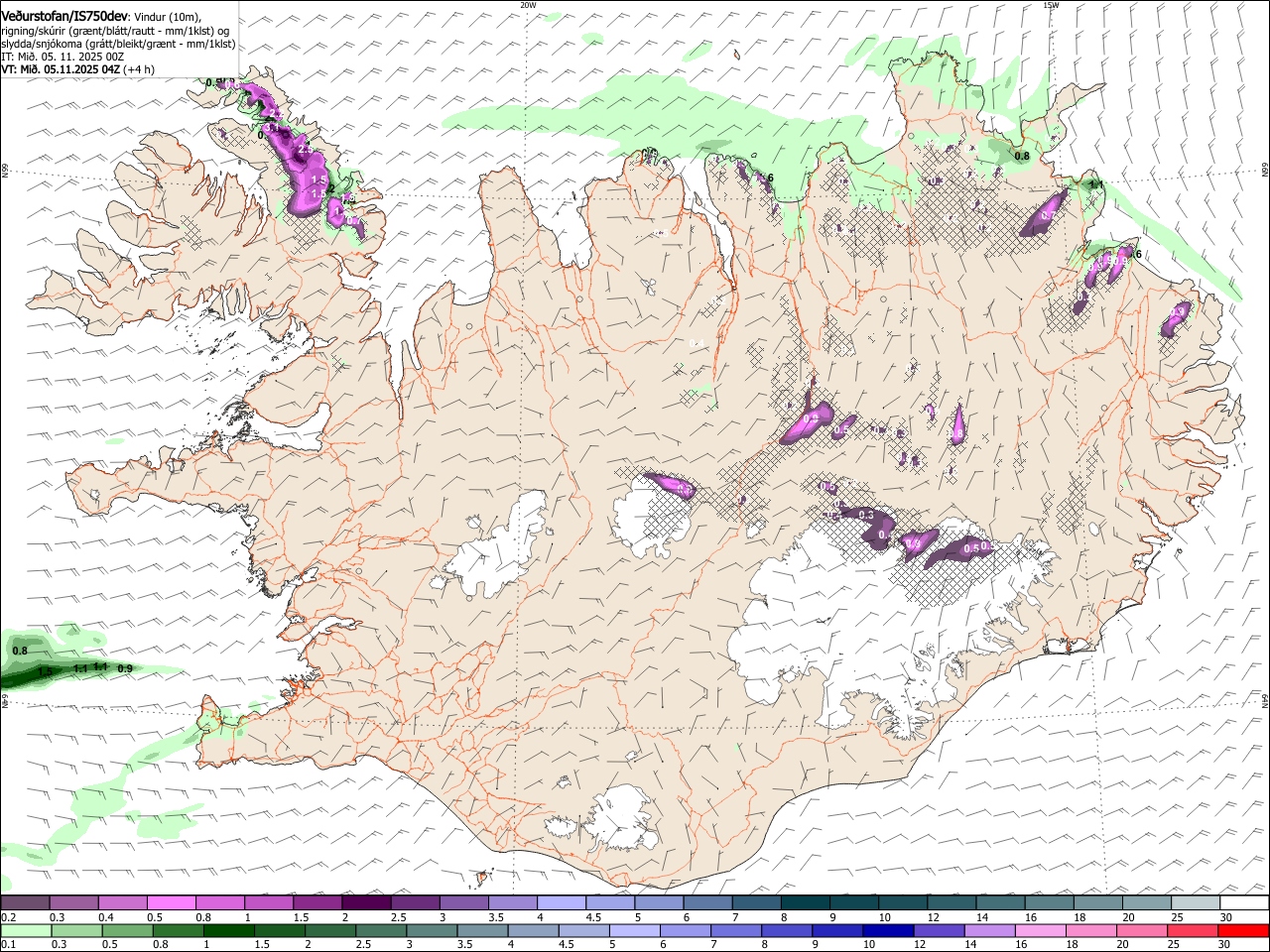Click the pink 18 swatch in the lower scale
This screenshot has width=1270, height=952.
click(x=1090, y=931)
